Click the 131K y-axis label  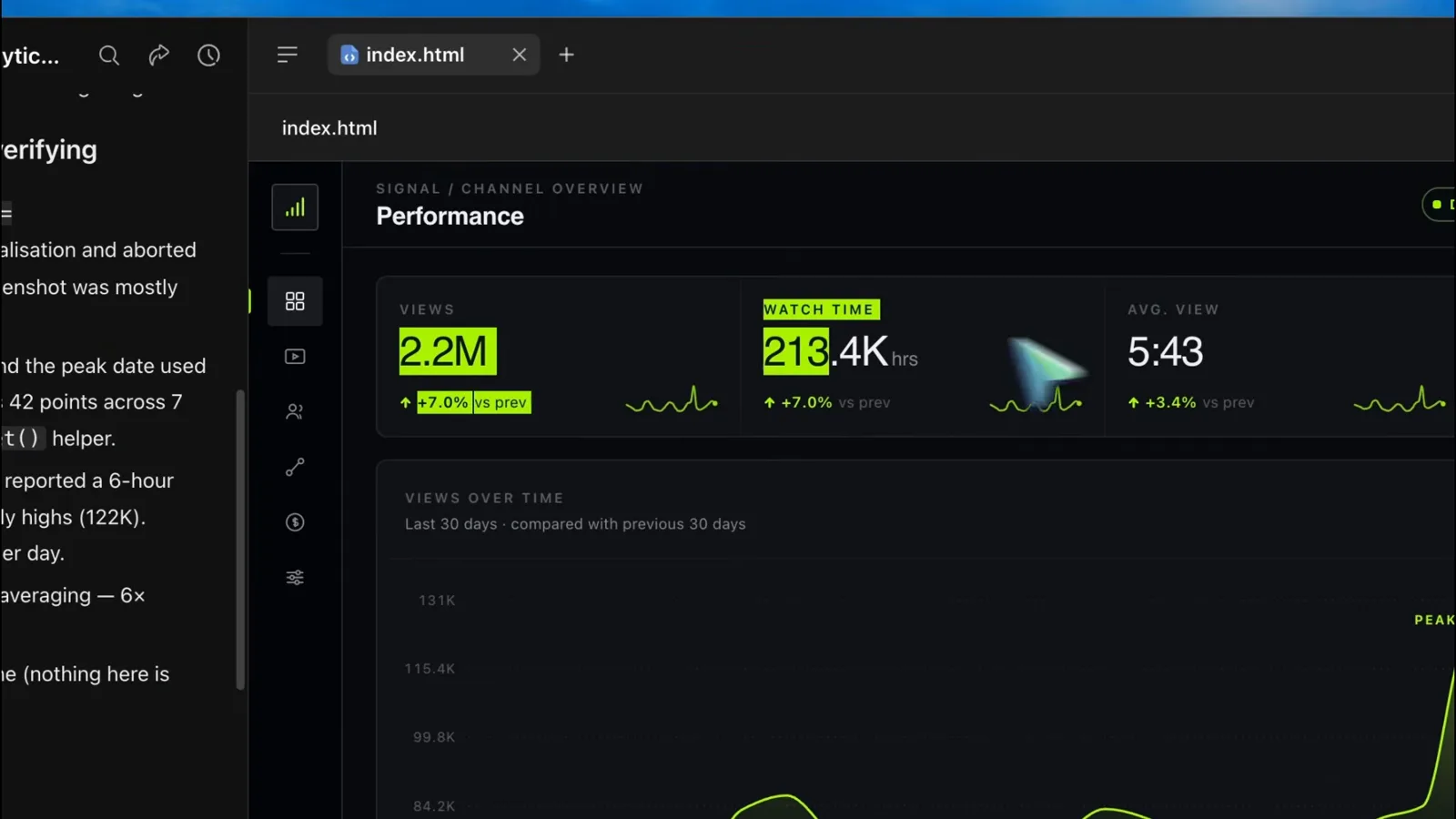[x=438, y=601]
